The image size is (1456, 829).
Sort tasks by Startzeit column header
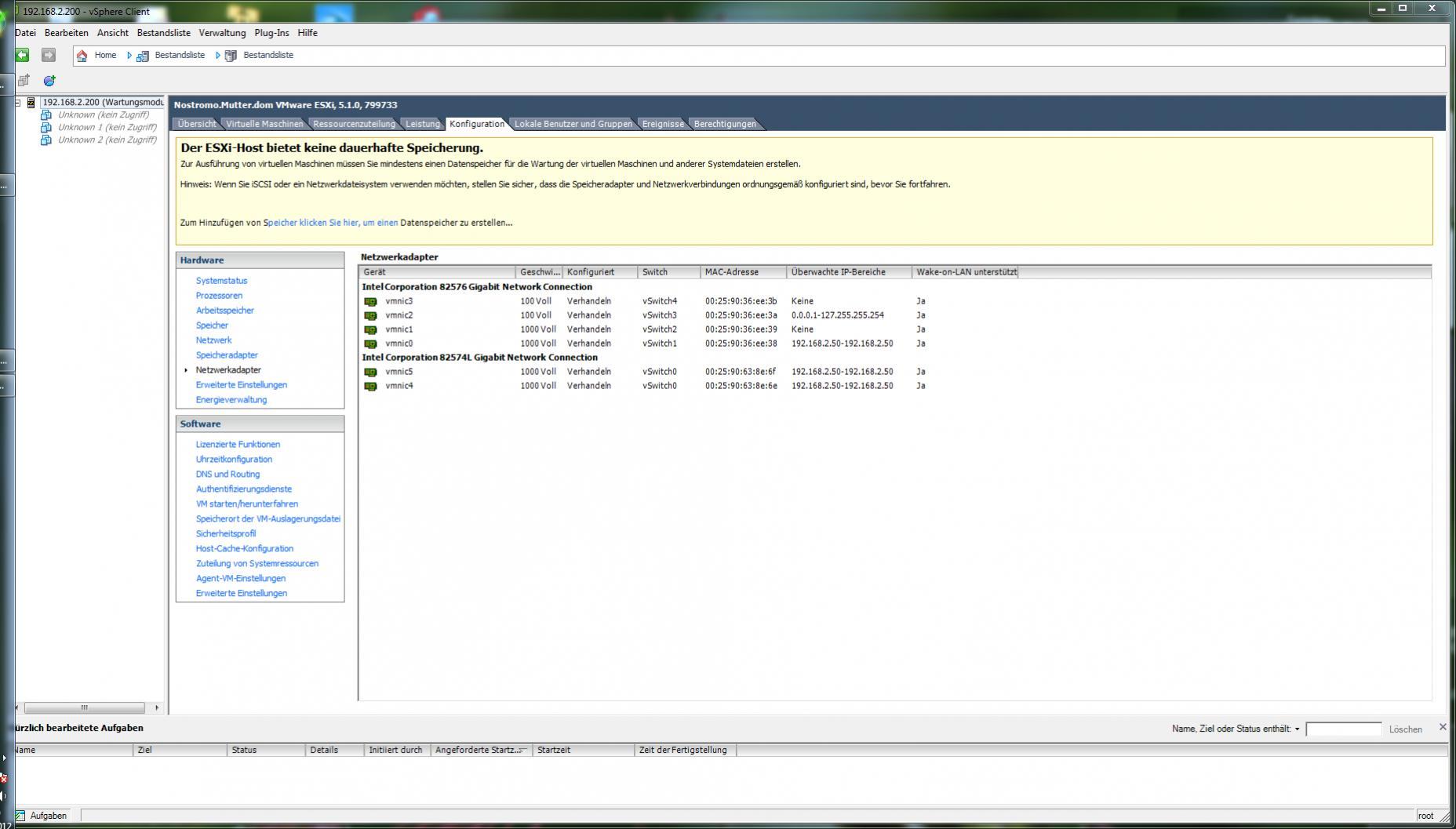[x=584, y=750]
